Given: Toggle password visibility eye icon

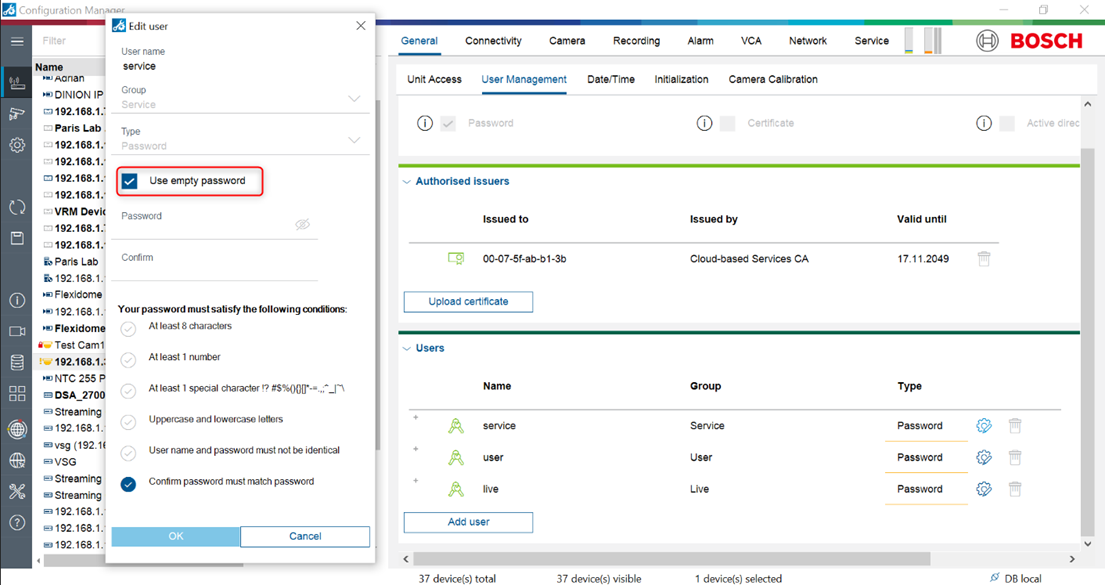Looking at the screenshot, I should (x=303, y=225).
